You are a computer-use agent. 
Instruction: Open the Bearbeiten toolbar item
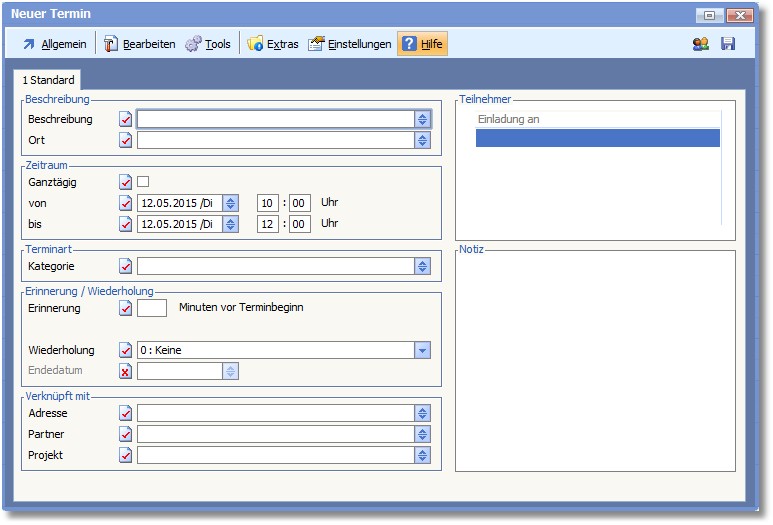[x=140, y=44]
